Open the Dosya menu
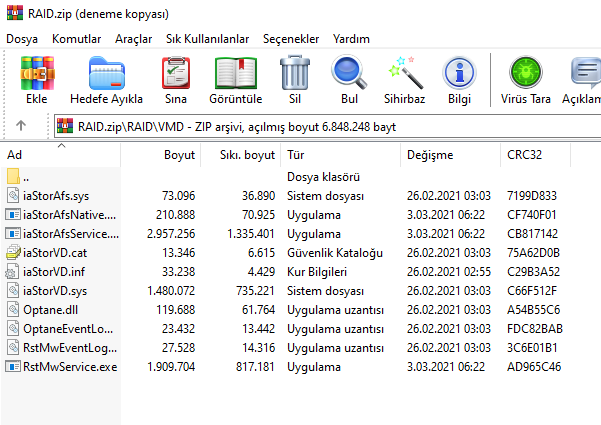Screen dimensions: 601x425 [22, 39]
